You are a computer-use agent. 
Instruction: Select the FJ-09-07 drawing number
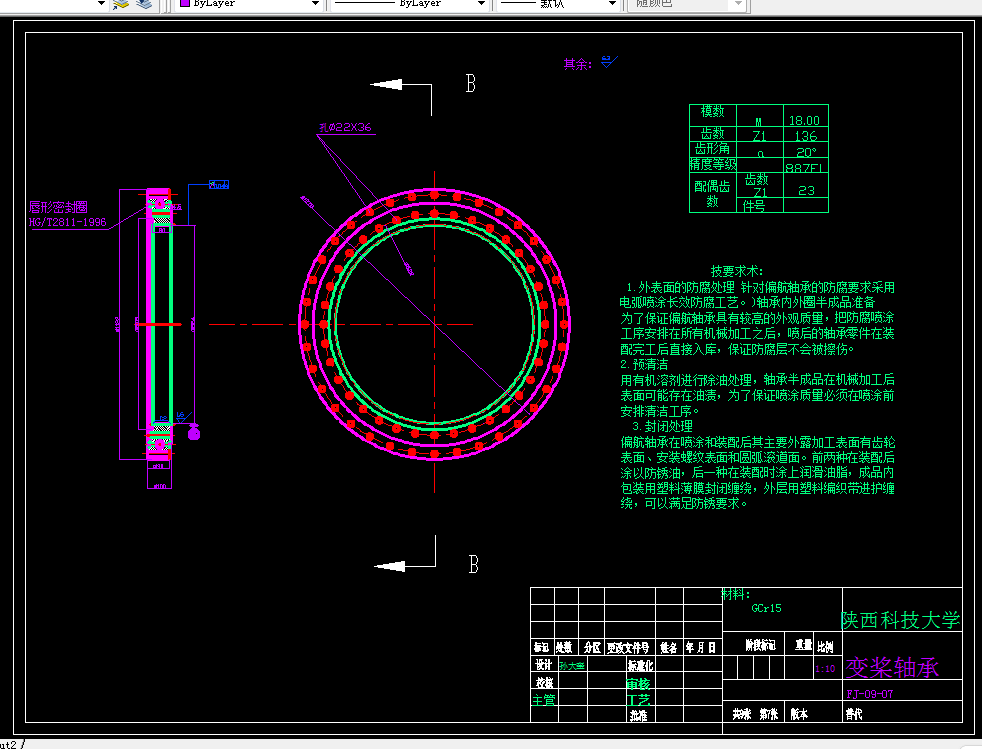coord(870,694)
